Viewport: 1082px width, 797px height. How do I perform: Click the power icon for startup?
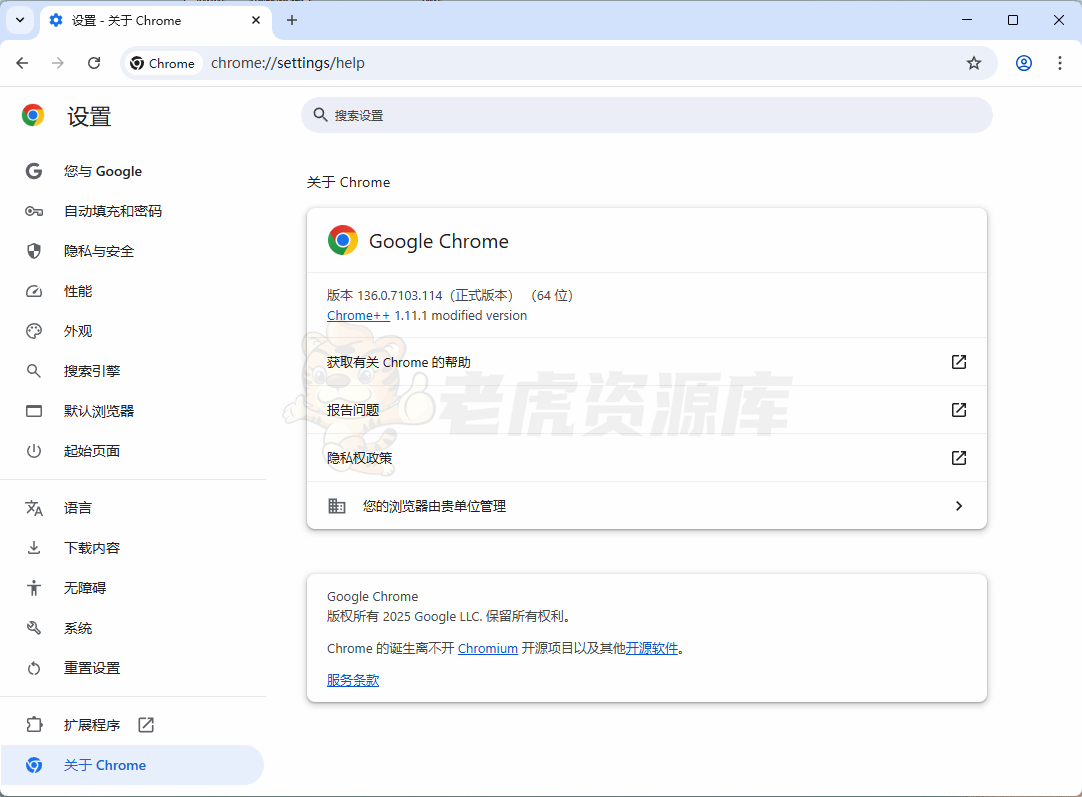coord(34,451)
